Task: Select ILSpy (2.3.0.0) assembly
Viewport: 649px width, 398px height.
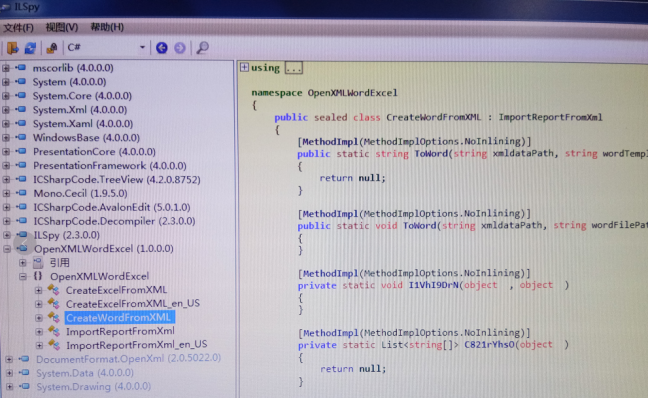Action: [x=67, y=235]
